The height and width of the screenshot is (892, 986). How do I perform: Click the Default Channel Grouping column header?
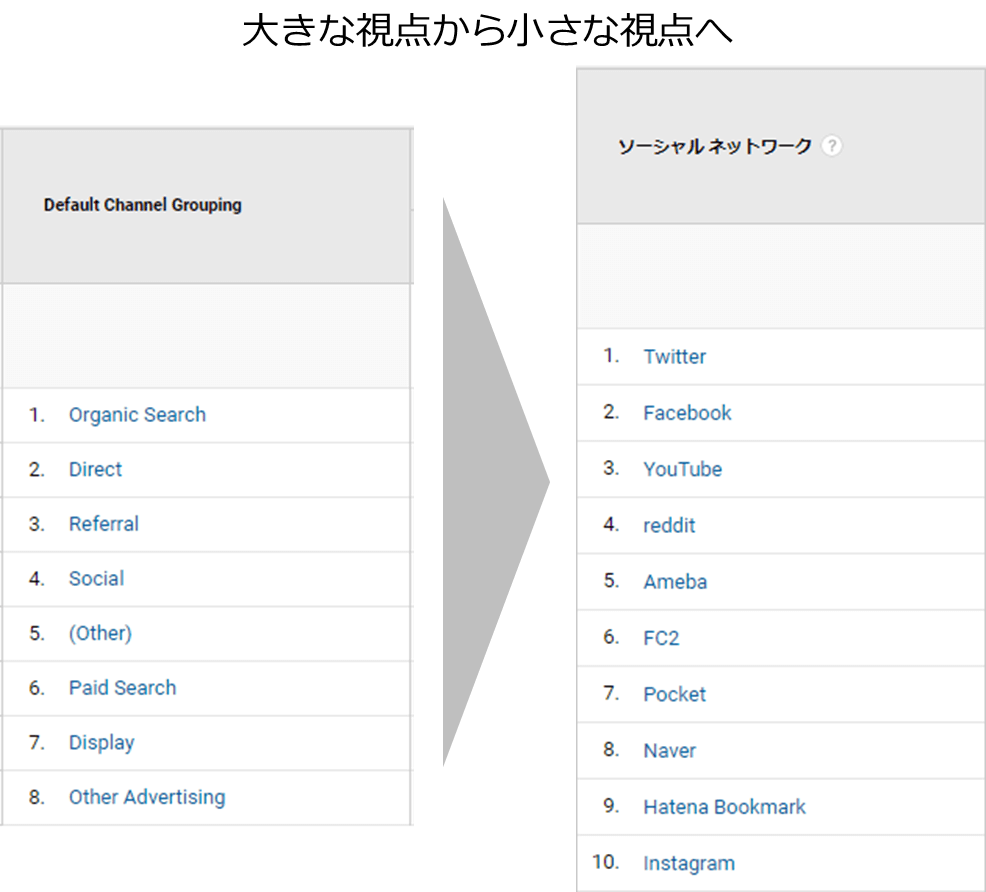pos(143,205)
